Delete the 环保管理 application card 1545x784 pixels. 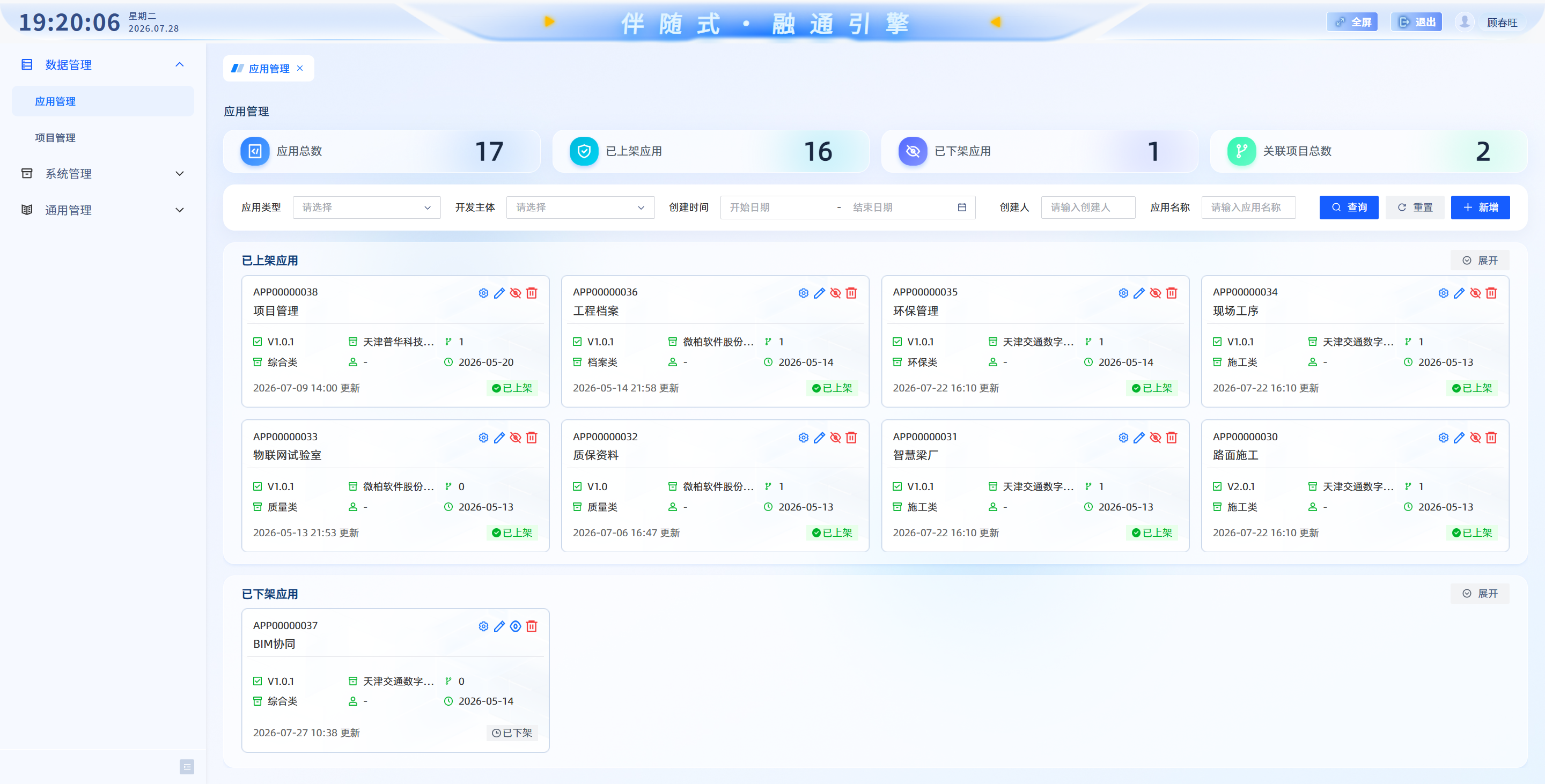point(1171,293)
